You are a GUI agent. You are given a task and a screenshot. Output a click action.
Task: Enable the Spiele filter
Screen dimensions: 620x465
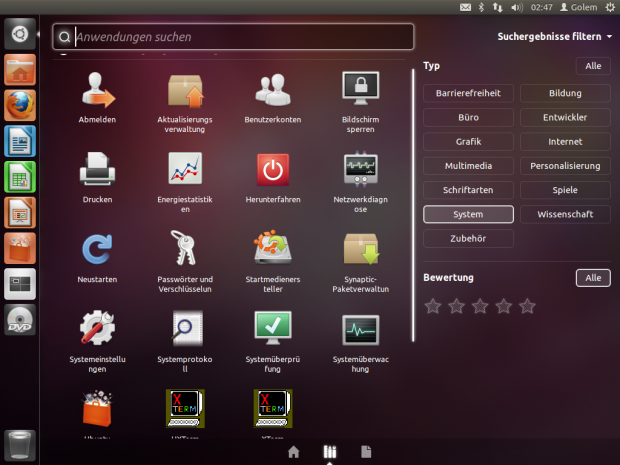coord(565,190)
